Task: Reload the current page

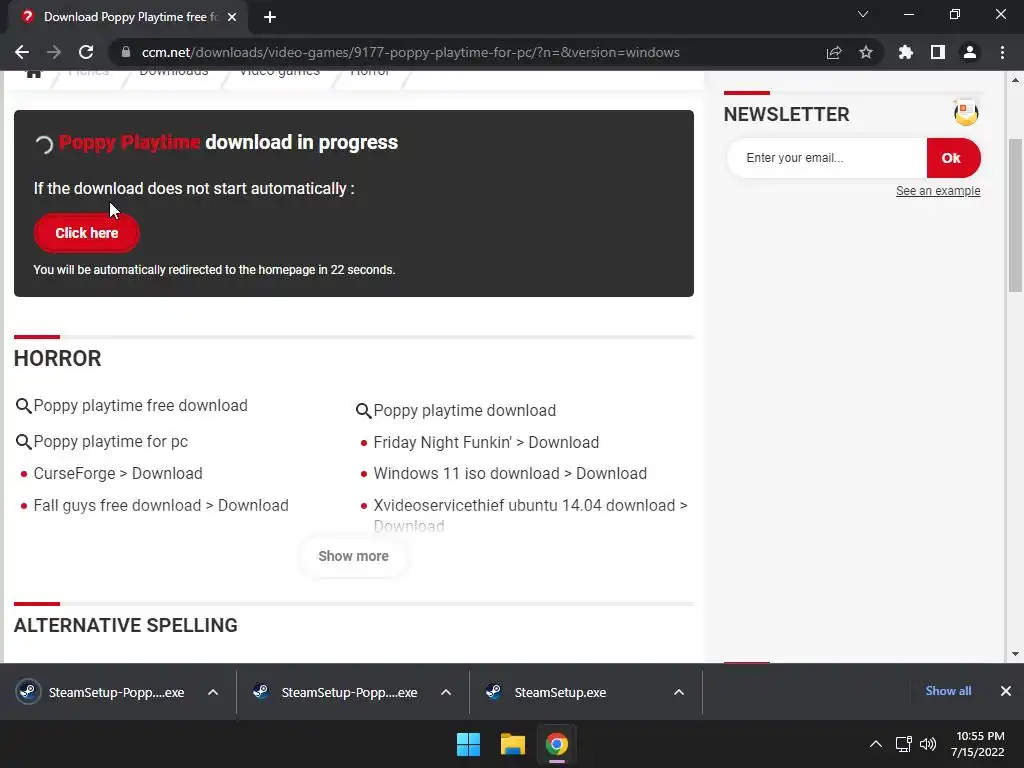Action: tap(86, 52)
